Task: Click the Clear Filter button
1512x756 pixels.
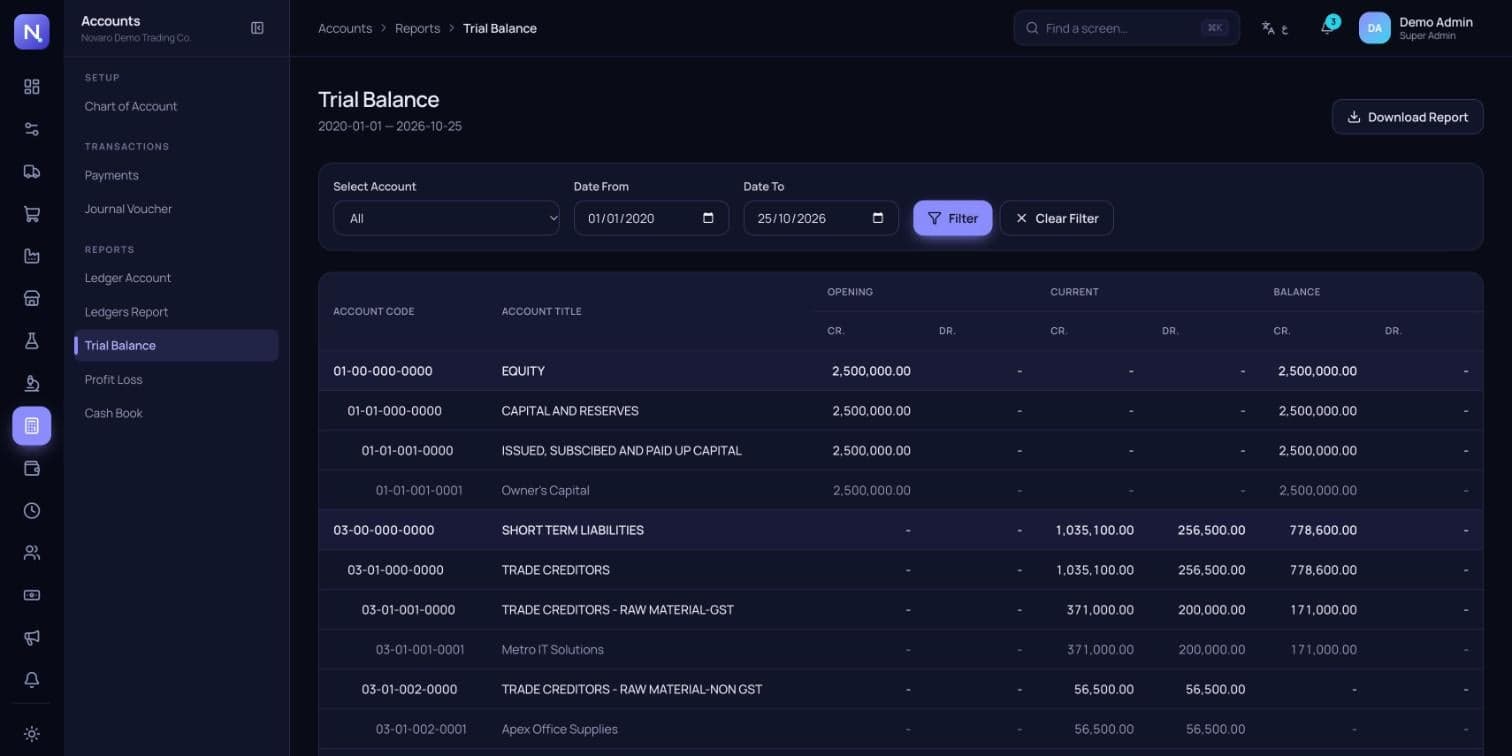Action: click(1057, 218)
